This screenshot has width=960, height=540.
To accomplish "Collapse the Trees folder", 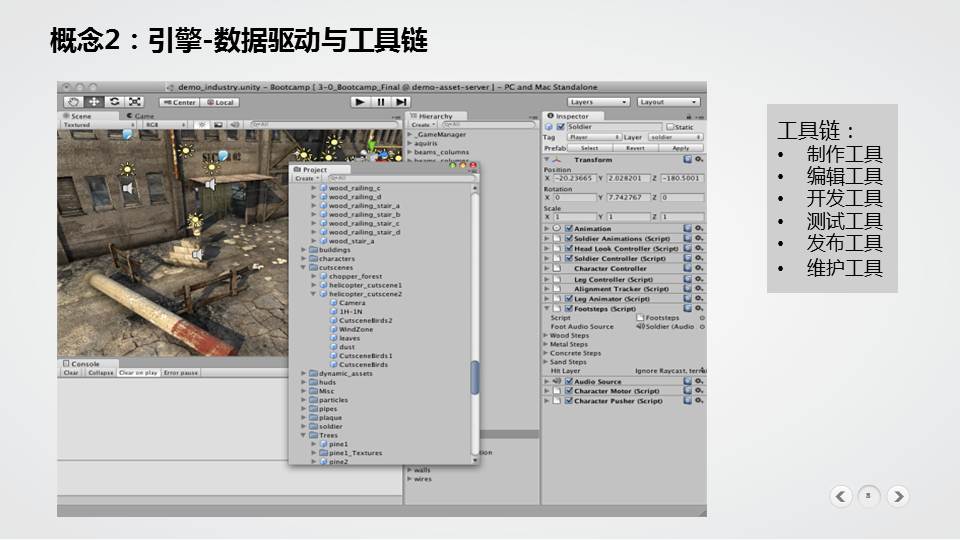I will pyautogui.click(x=304, y=435).
